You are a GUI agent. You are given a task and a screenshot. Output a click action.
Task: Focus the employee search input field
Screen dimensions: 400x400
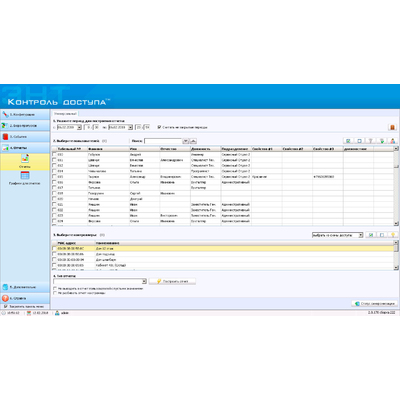click(x=163, y=141)
